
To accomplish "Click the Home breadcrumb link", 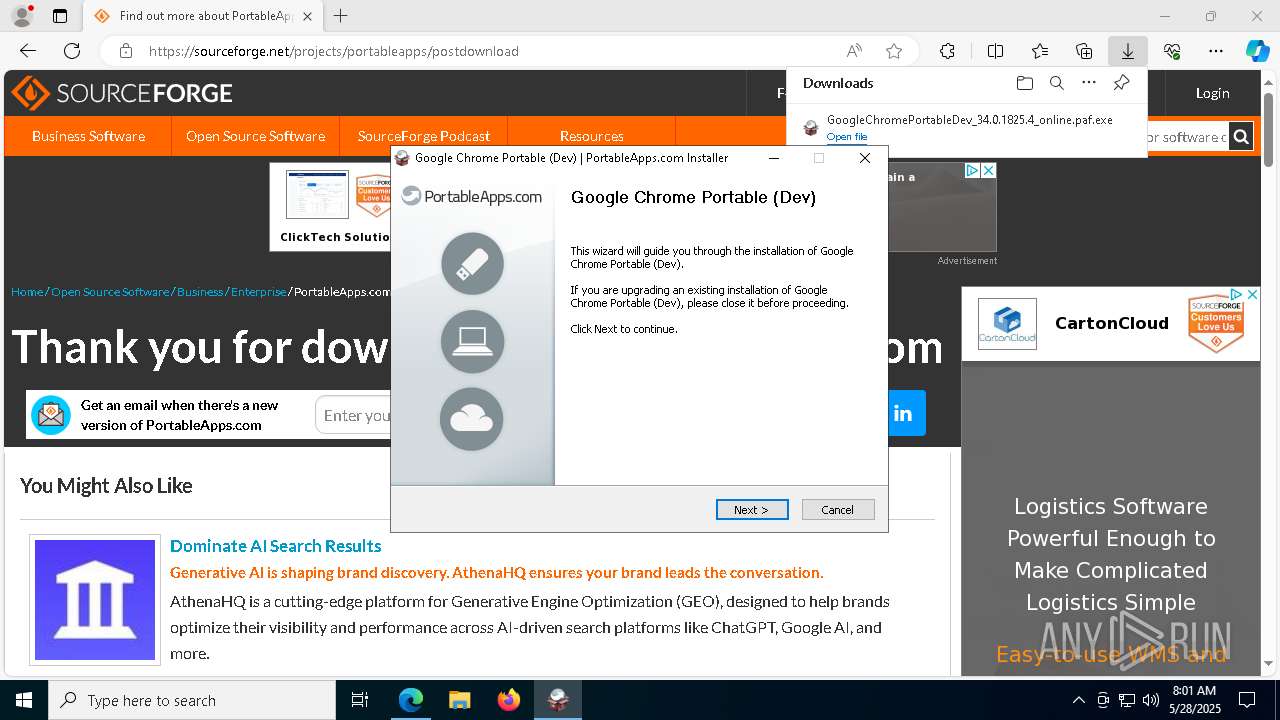I will pos(27,292).
